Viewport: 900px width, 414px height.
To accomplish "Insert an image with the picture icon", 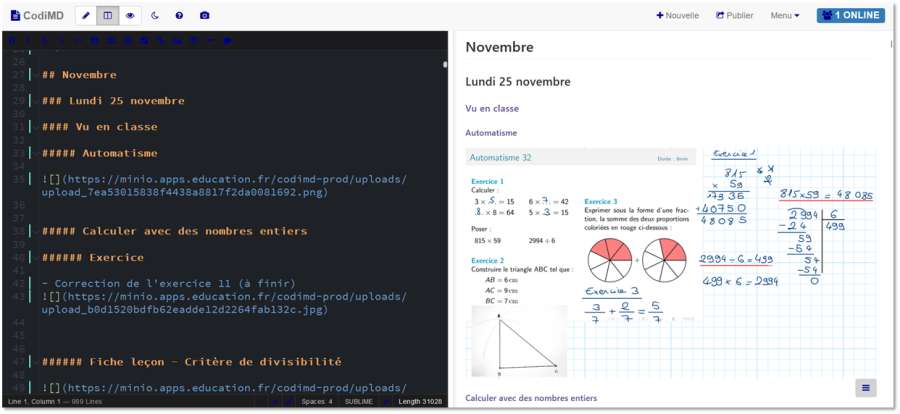I will point(177,41).
